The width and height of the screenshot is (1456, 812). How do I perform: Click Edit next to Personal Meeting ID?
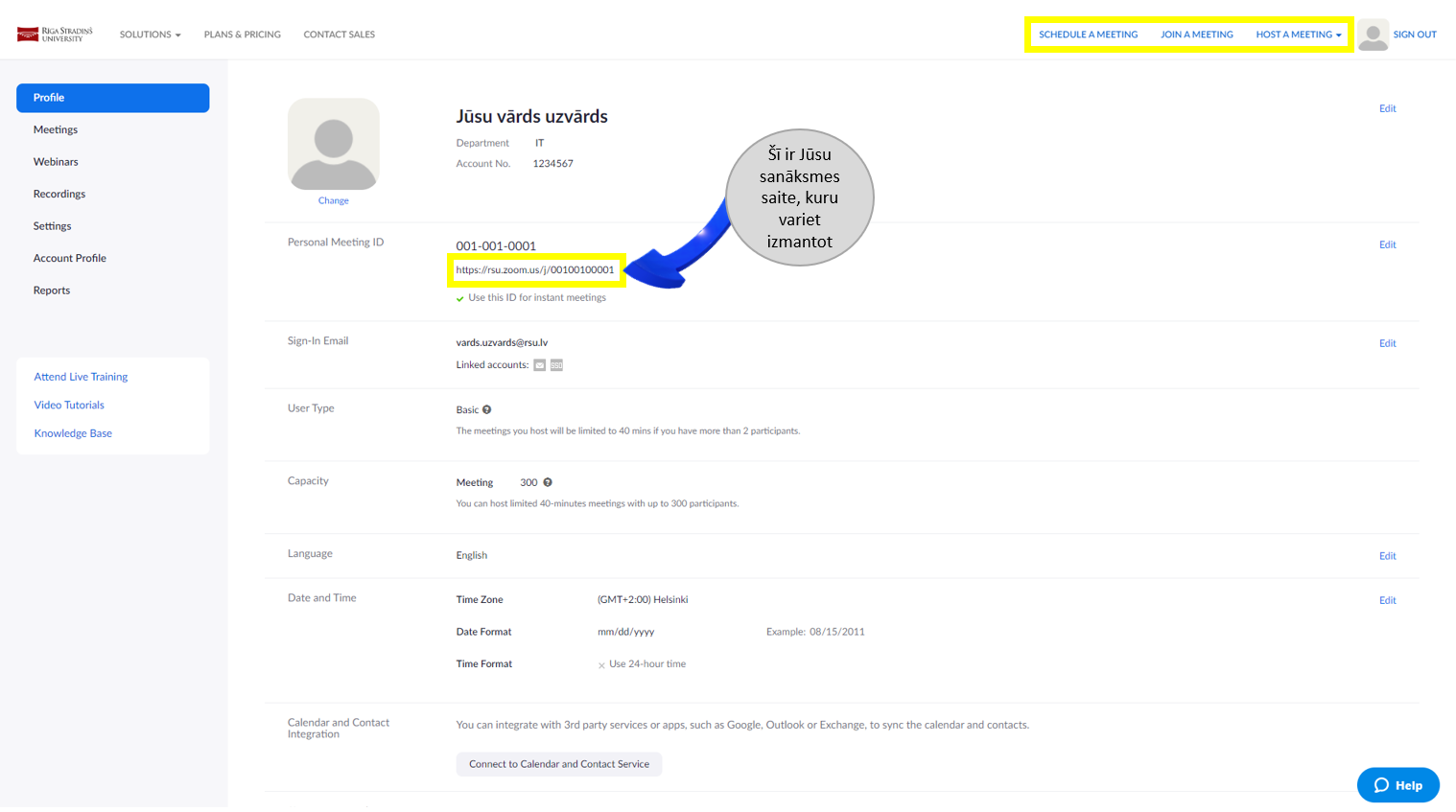pos(1387,244)
